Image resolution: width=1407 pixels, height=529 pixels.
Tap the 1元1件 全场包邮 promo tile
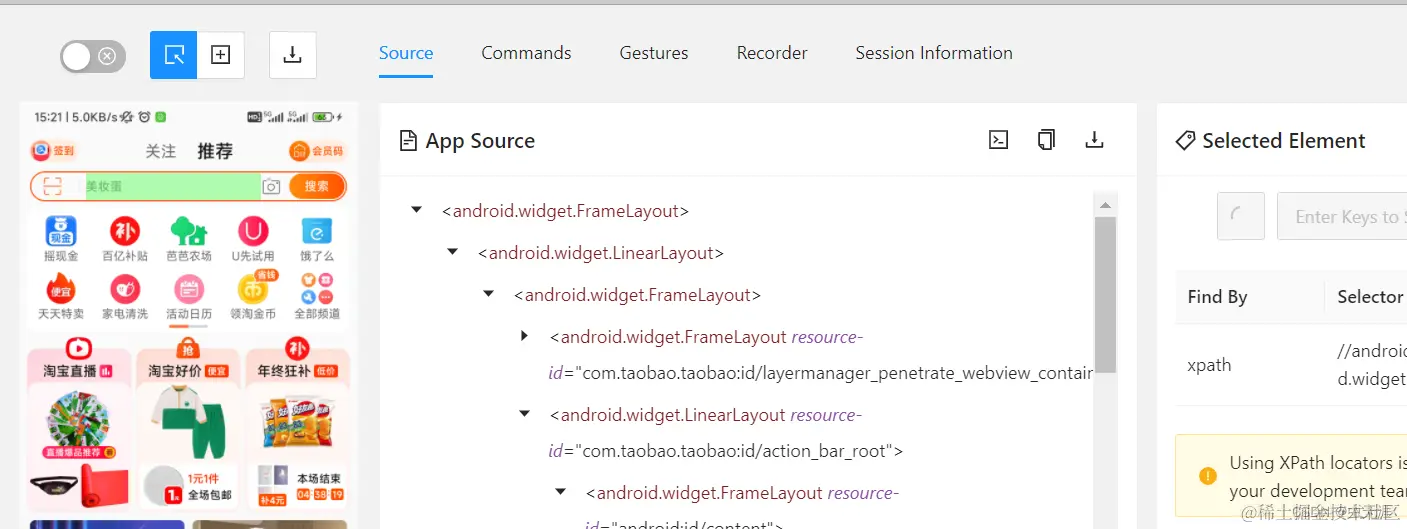pyautogui.click(x=188, y=485)
